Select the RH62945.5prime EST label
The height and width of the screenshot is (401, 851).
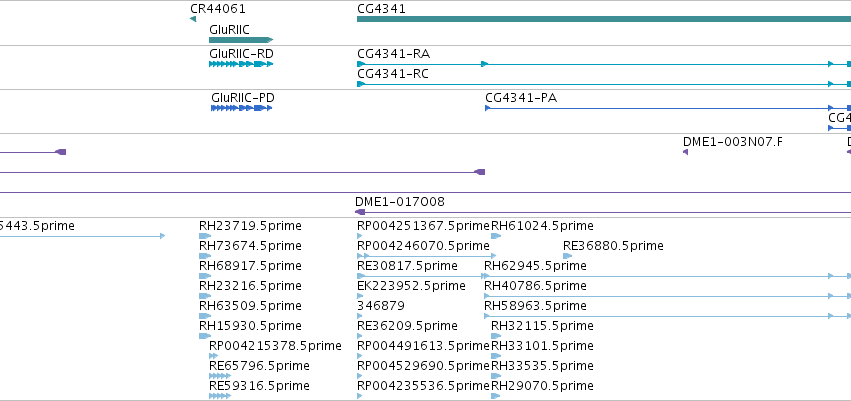click(x=535, y=266)
